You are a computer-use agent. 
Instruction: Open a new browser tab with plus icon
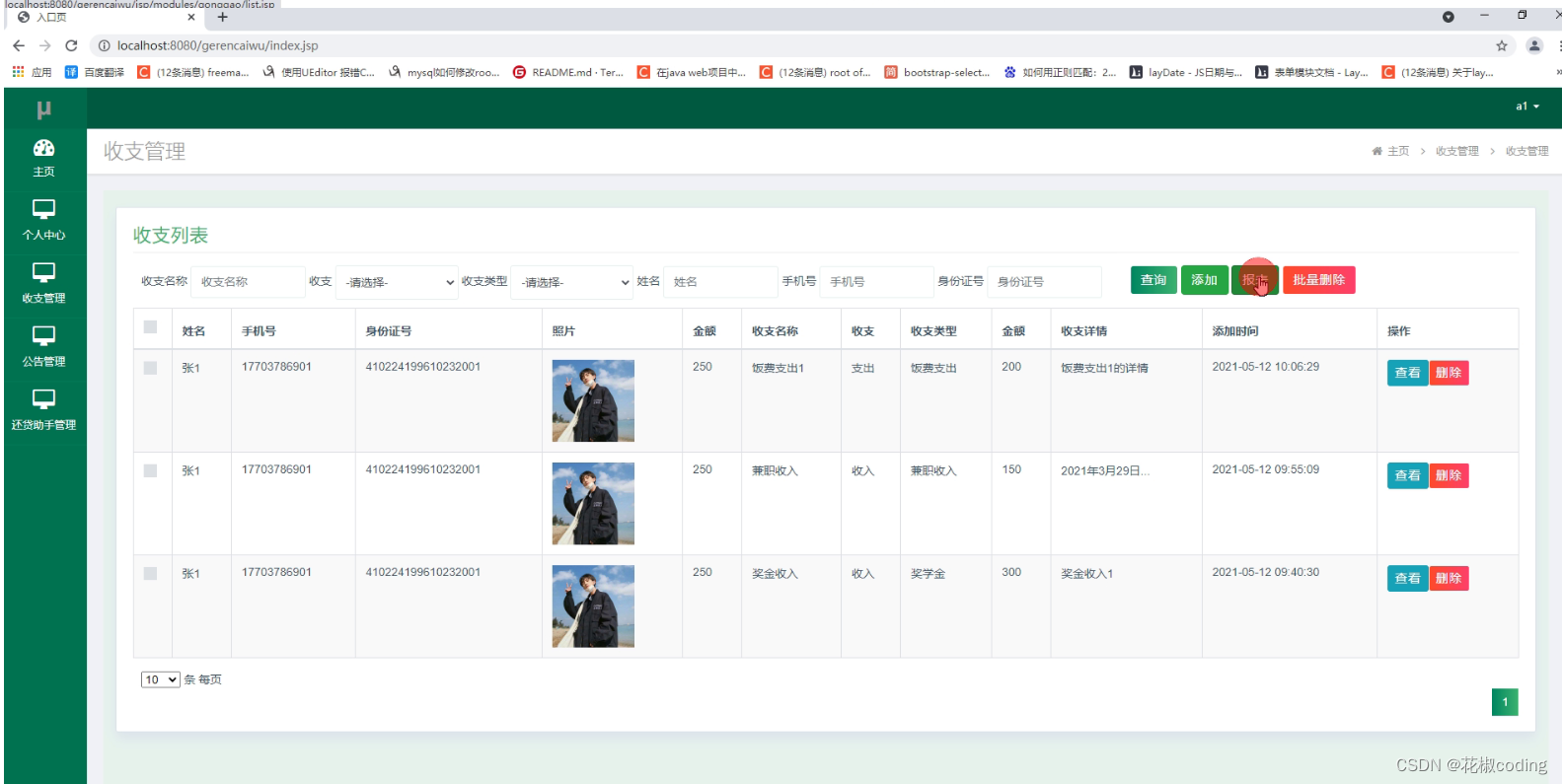[223, 17]
